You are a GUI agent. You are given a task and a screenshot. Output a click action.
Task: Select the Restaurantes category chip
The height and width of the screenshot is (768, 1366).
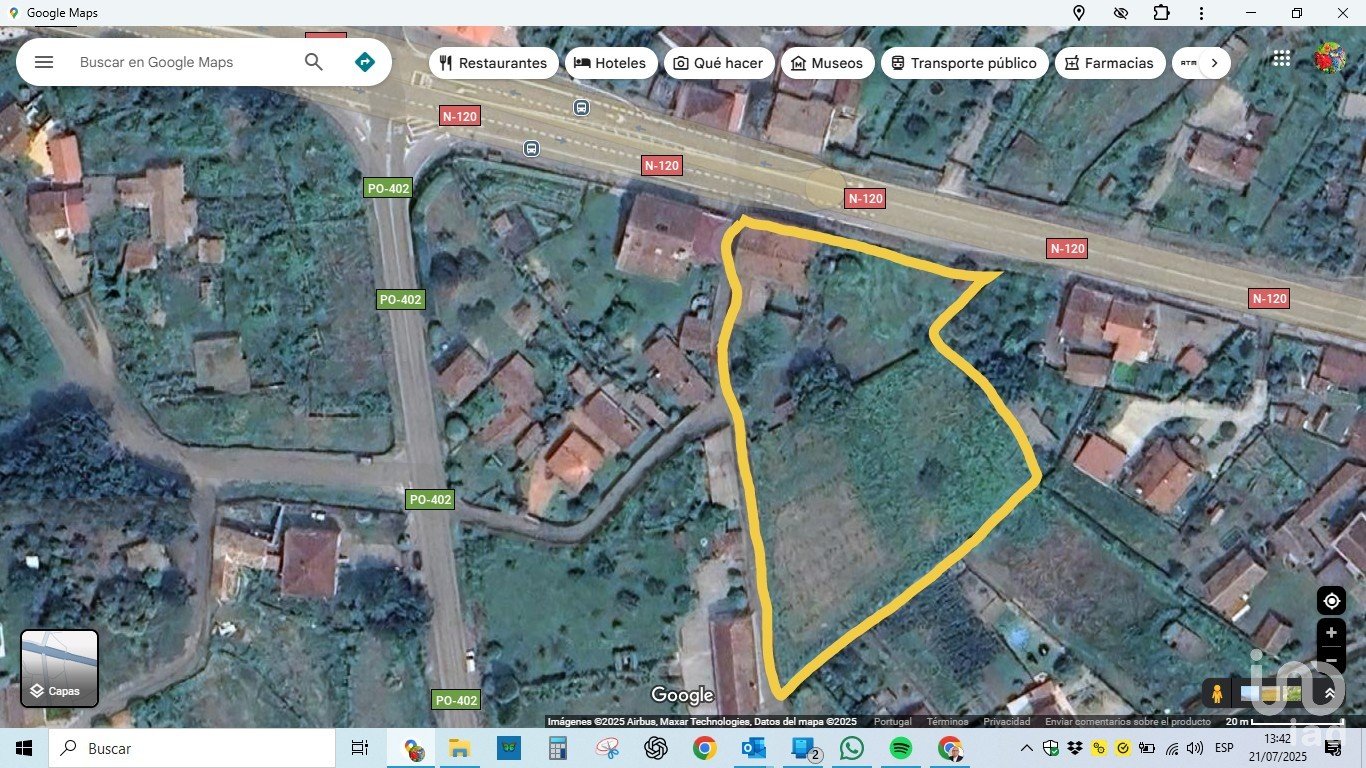point(494,63)
